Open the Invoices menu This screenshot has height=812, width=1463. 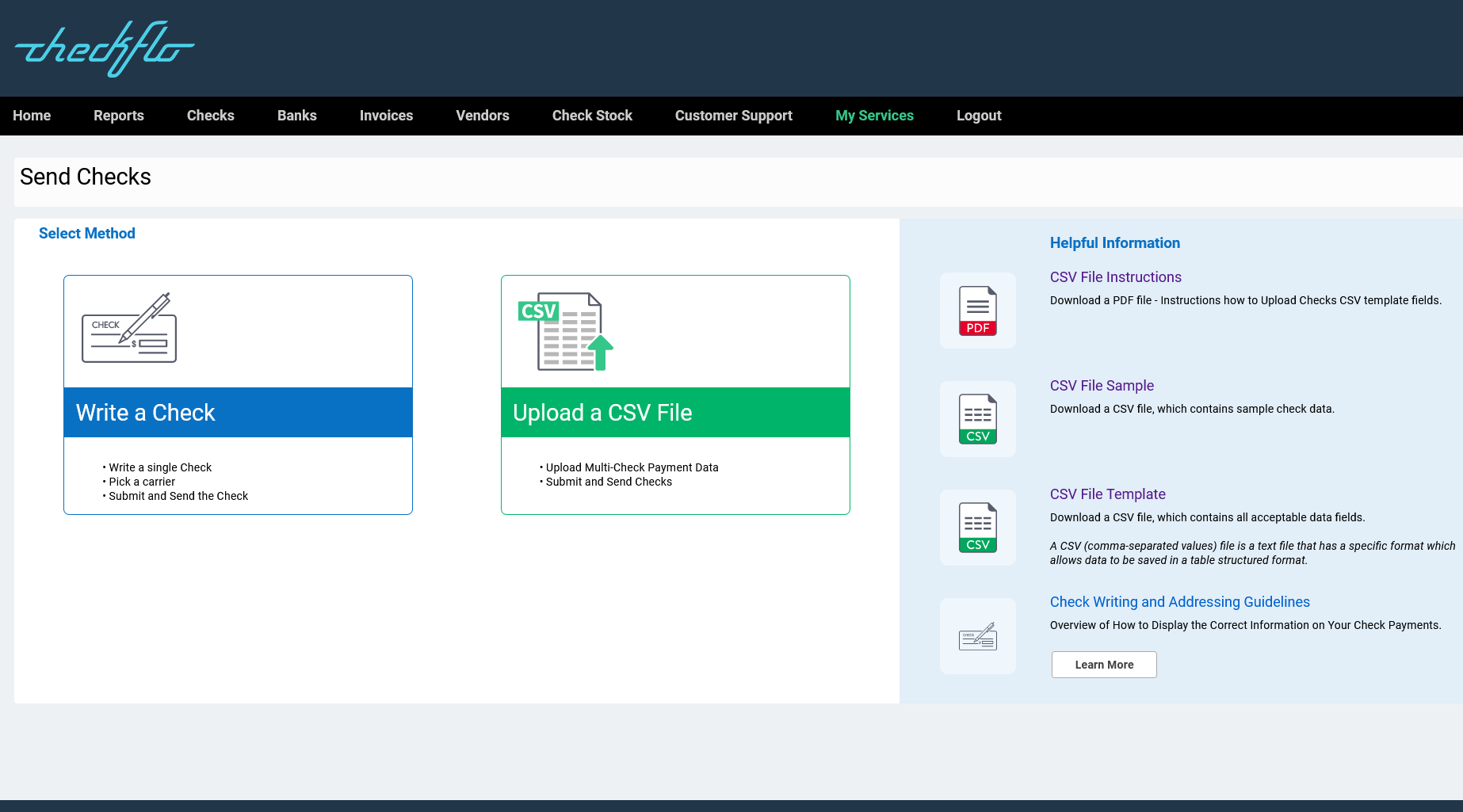(x=387, y=116)
